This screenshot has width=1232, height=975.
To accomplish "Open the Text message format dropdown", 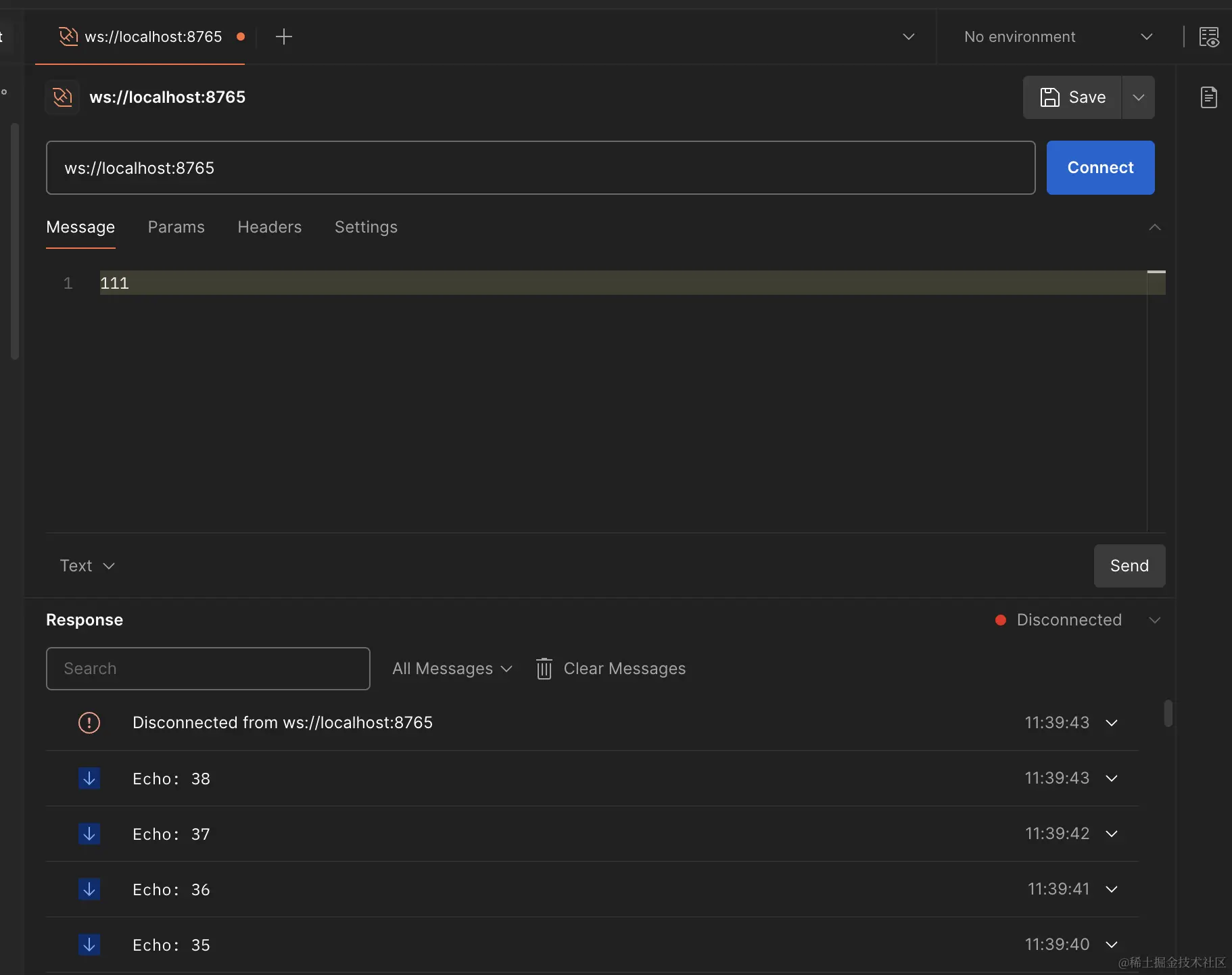I will 87,566.
